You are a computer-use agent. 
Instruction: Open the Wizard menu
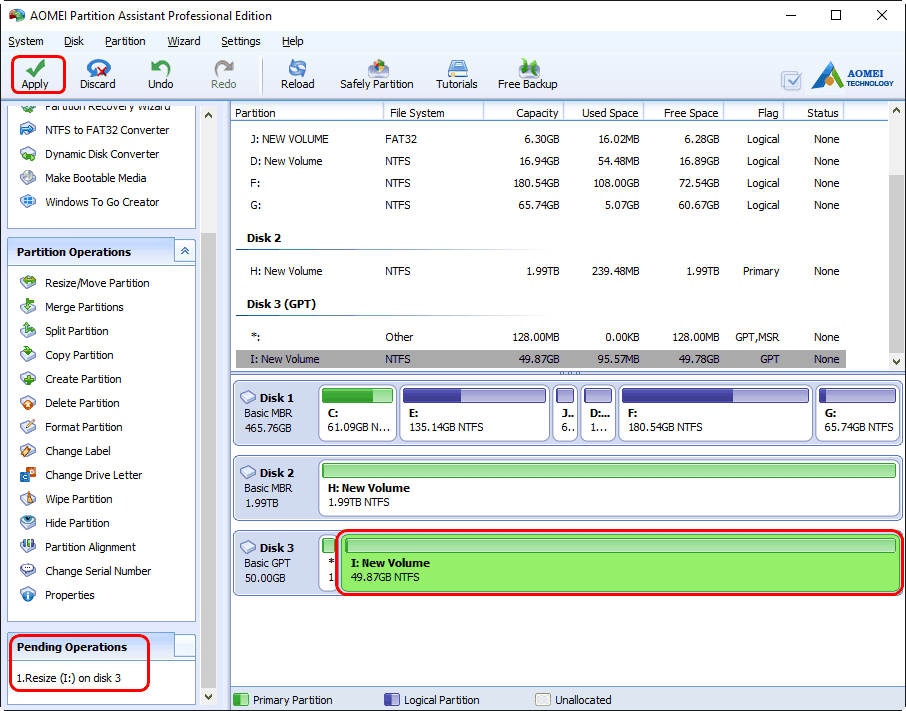184,41
